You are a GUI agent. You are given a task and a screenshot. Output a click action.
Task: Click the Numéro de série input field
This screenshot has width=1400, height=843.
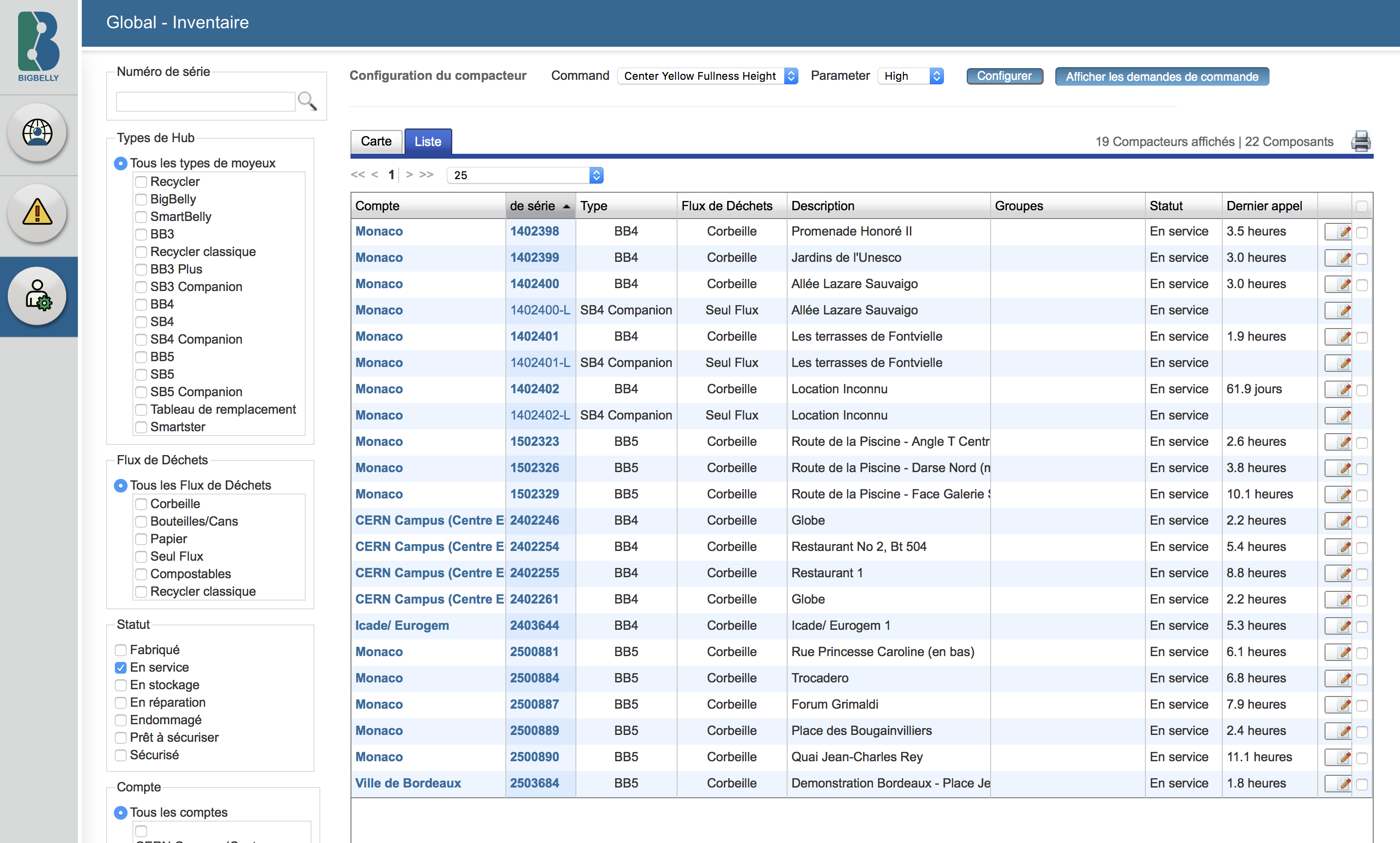click(x=205, y=102)
